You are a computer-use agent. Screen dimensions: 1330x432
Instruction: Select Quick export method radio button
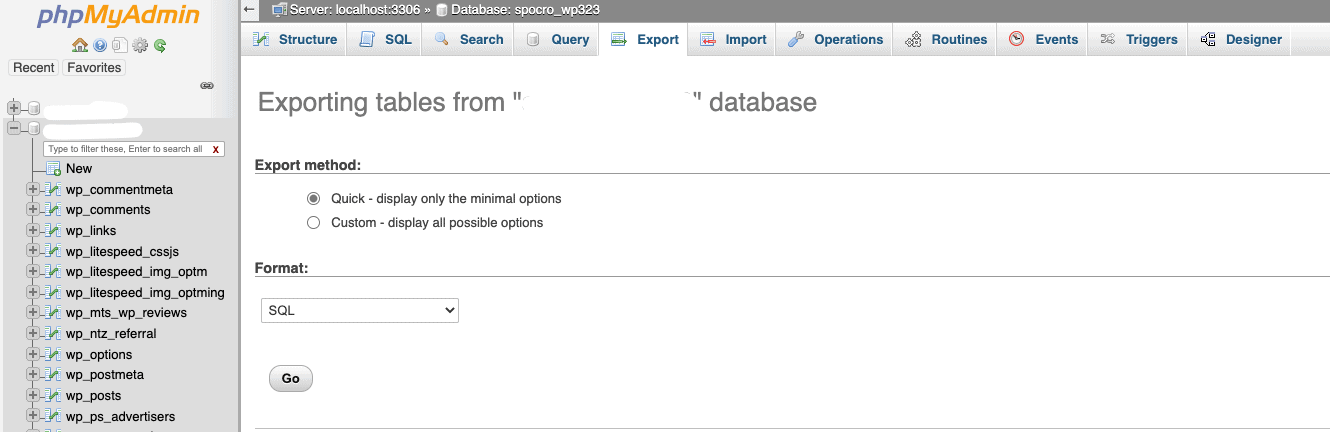pyautogui.click(x=313, y=199)
